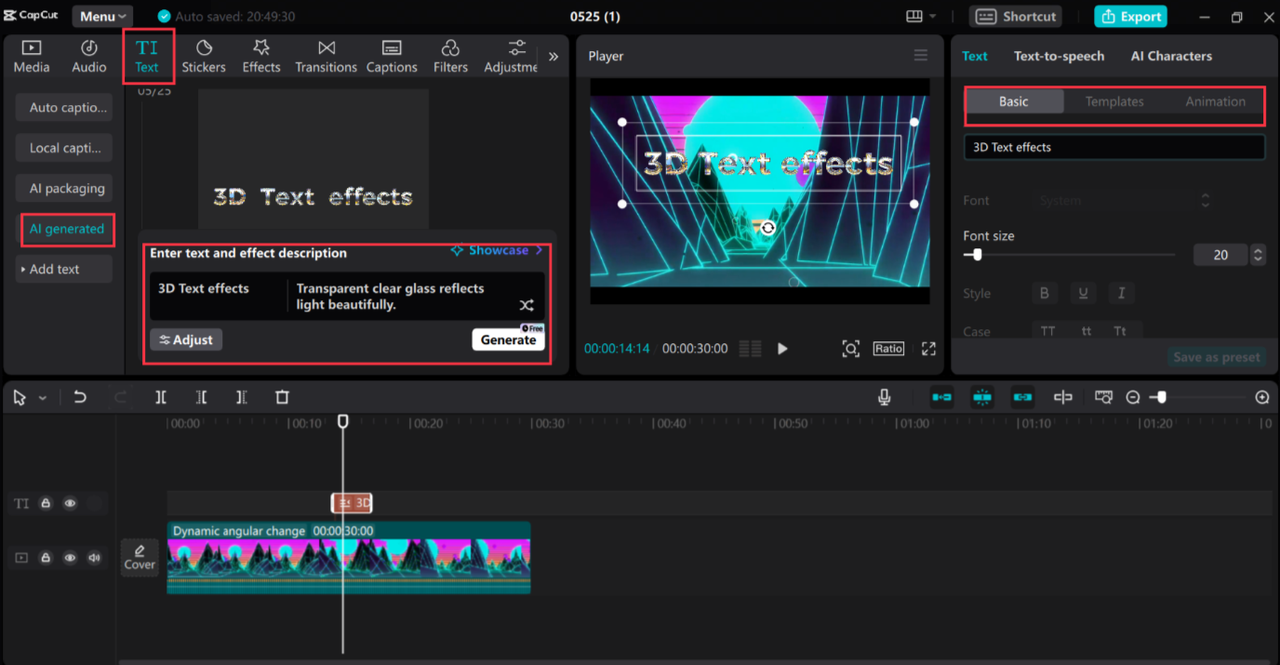Toggle clip linkage button

point(1022,397)
